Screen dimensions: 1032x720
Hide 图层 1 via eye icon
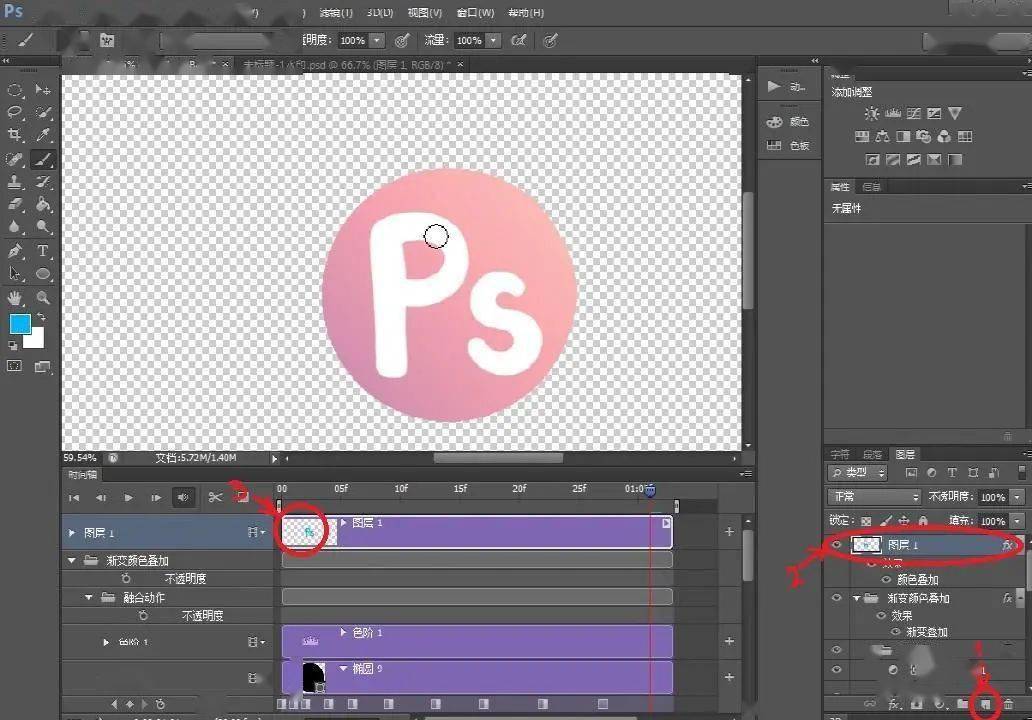tap(837, 544)
